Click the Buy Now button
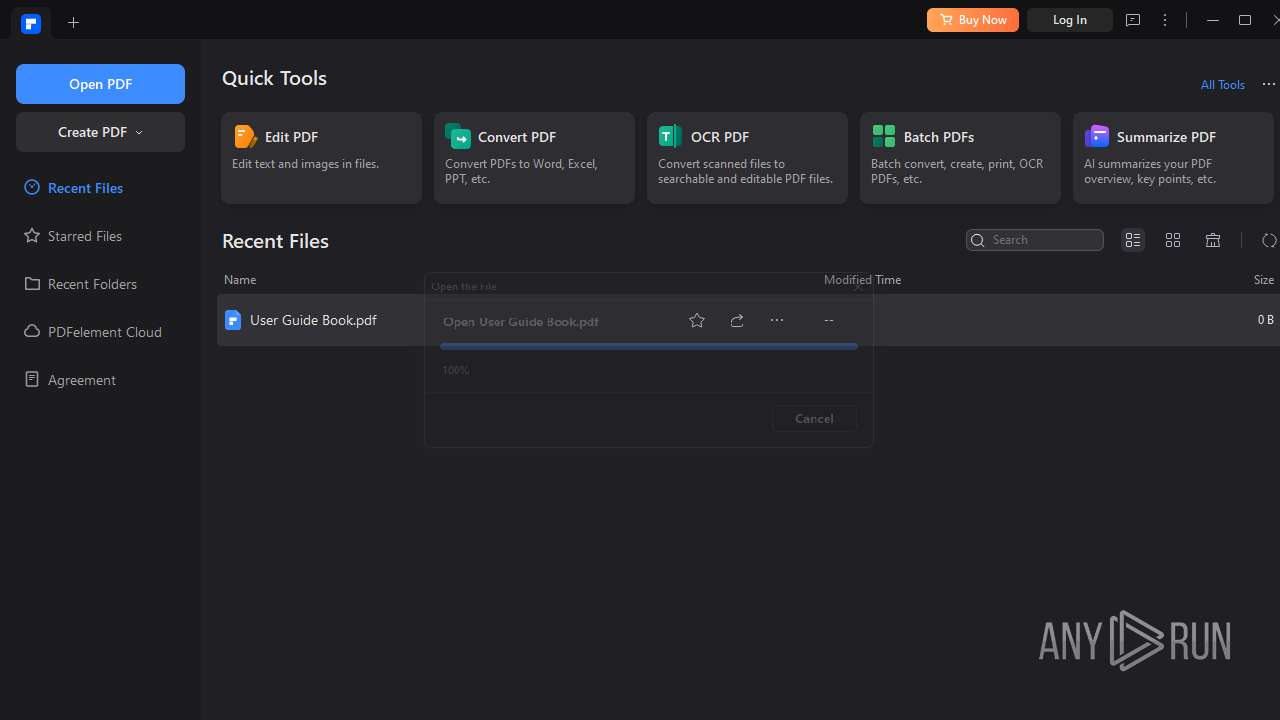 click(x=973, y=20)
